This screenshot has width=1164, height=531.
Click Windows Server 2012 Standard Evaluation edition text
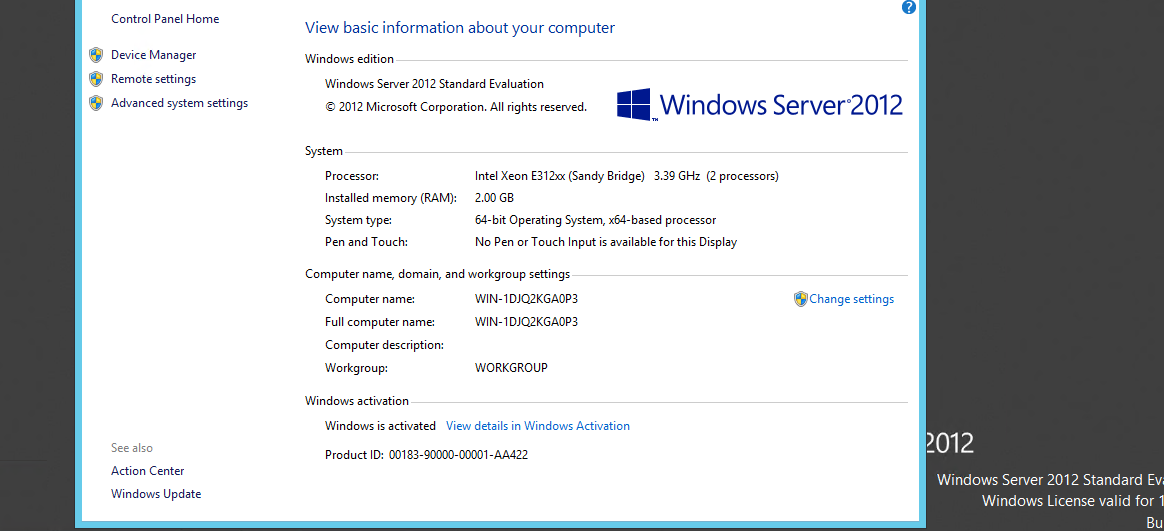434,84
